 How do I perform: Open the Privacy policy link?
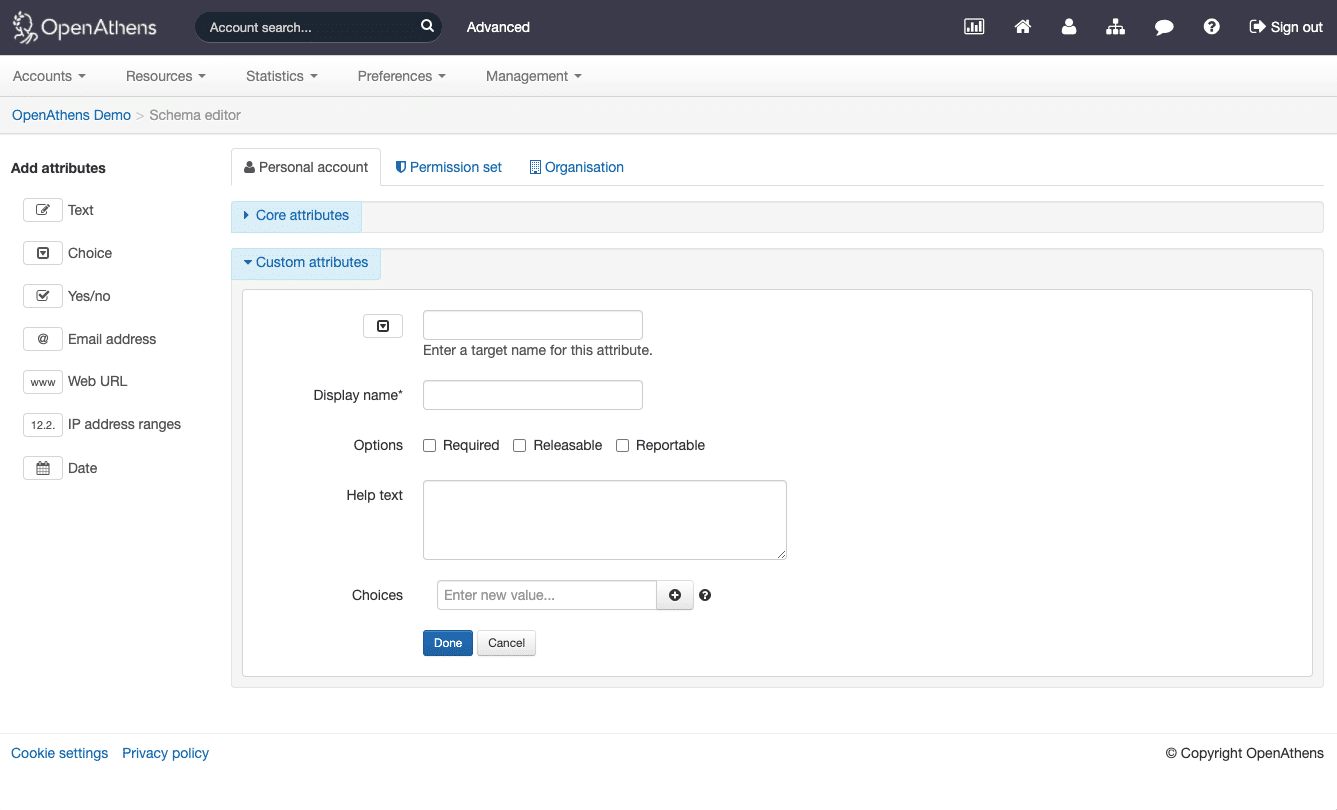165,753
